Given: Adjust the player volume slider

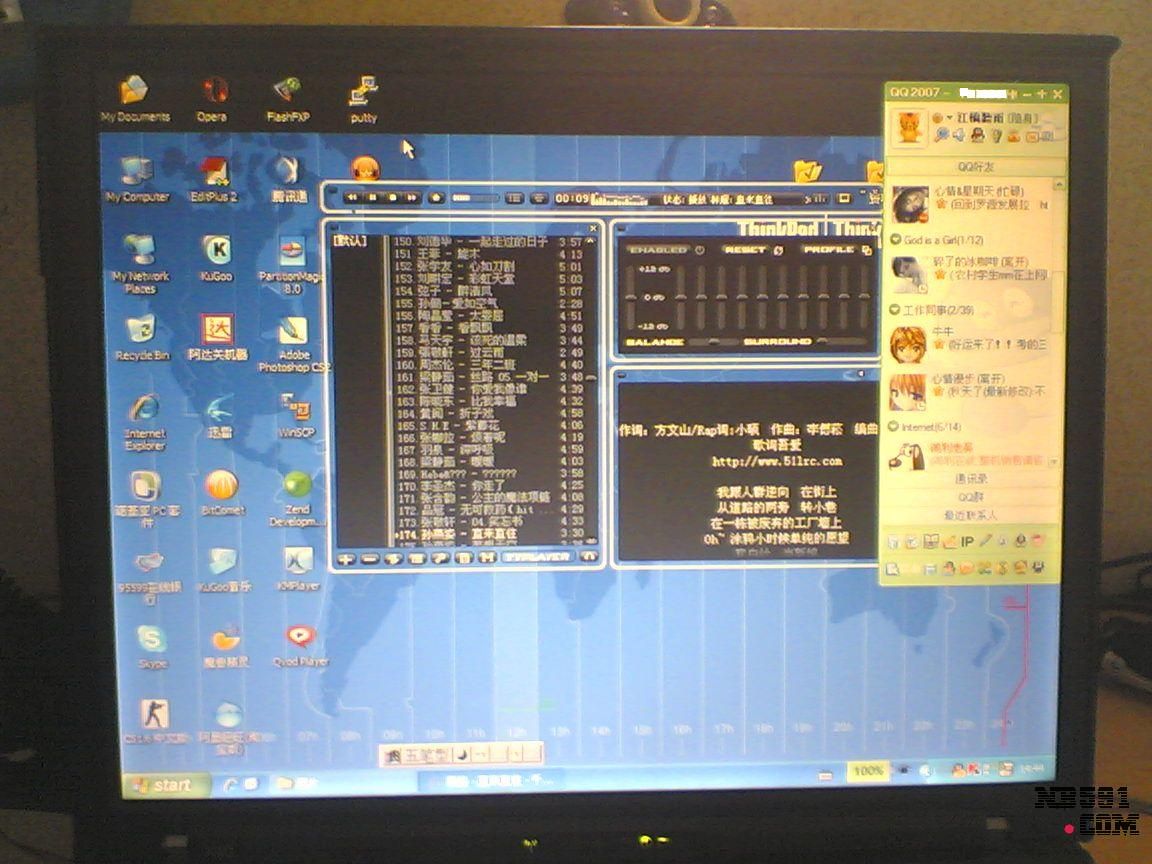Looking at the screenshot, I should (475, 198).
